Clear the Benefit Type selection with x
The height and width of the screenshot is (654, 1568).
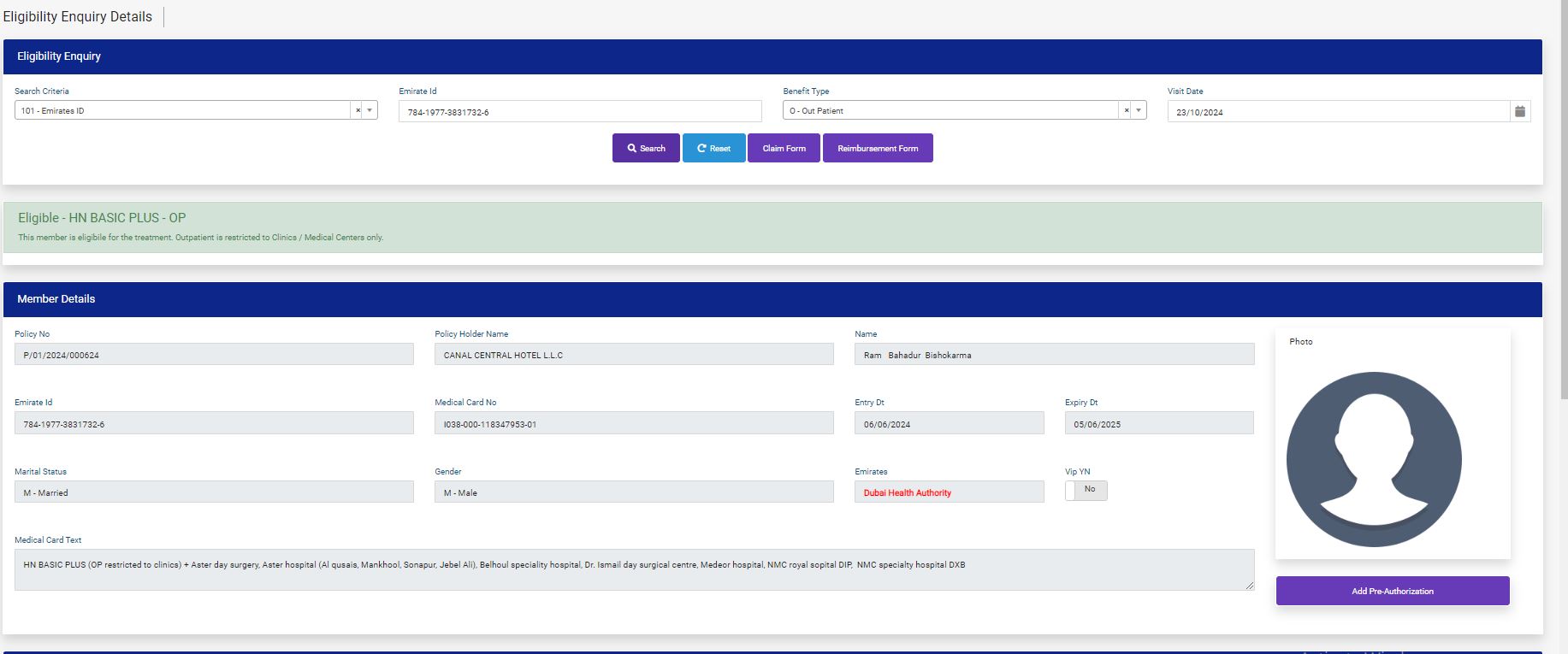(1126, 110)
